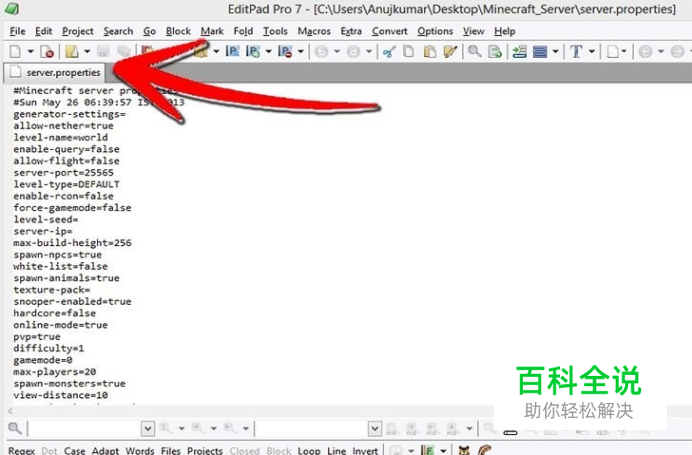The width and height of the screenshot is (692, 455).
Task: Click the Open file folder icon
Action: tap(71, 52)
